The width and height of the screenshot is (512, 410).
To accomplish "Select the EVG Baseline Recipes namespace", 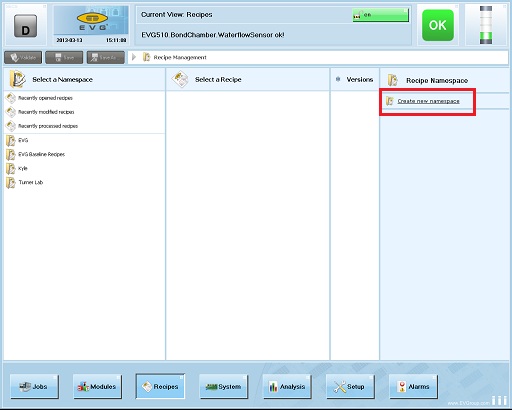I will click(x=35, y=154).
